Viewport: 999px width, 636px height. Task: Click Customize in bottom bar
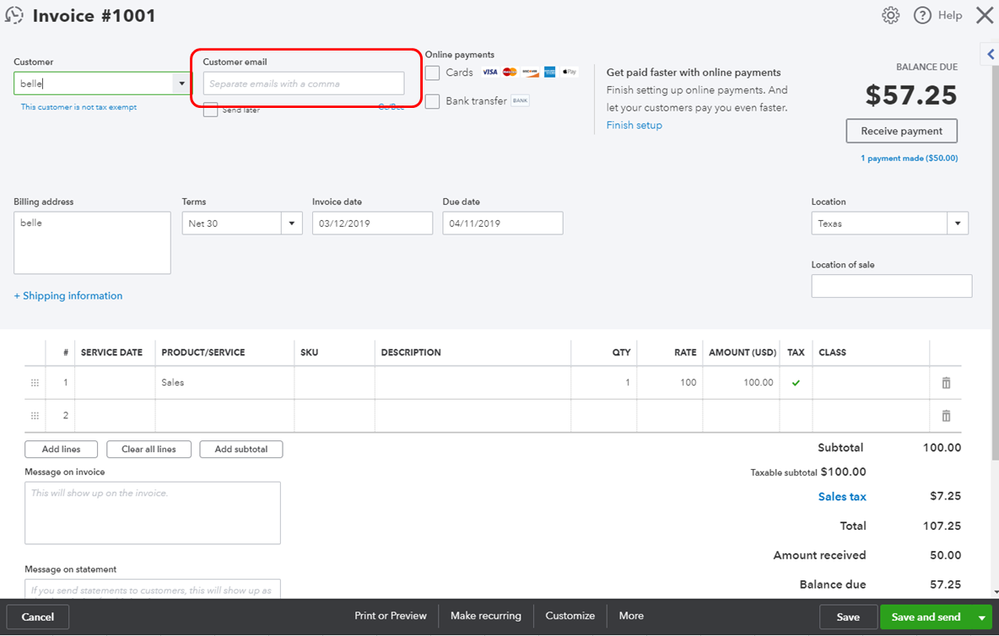(x=570, y=616)
